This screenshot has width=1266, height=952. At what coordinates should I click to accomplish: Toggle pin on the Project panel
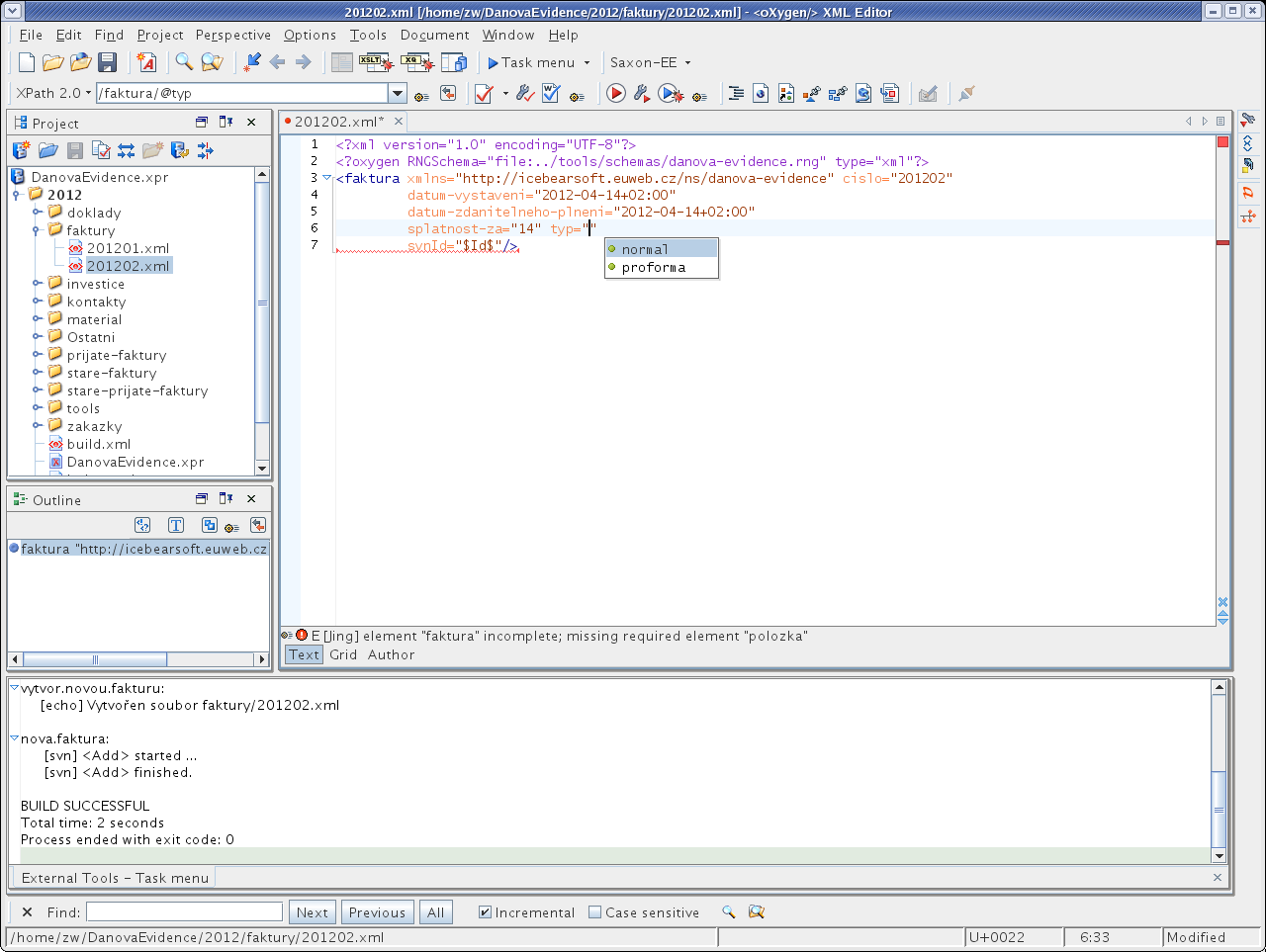click(x=226, y=122)
